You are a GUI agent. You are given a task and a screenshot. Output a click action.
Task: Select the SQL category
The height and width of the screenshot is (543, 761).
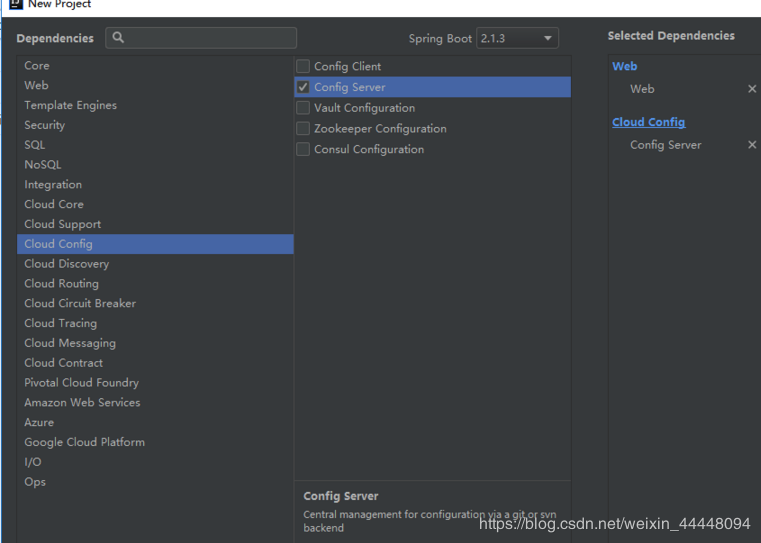[155, 145]
